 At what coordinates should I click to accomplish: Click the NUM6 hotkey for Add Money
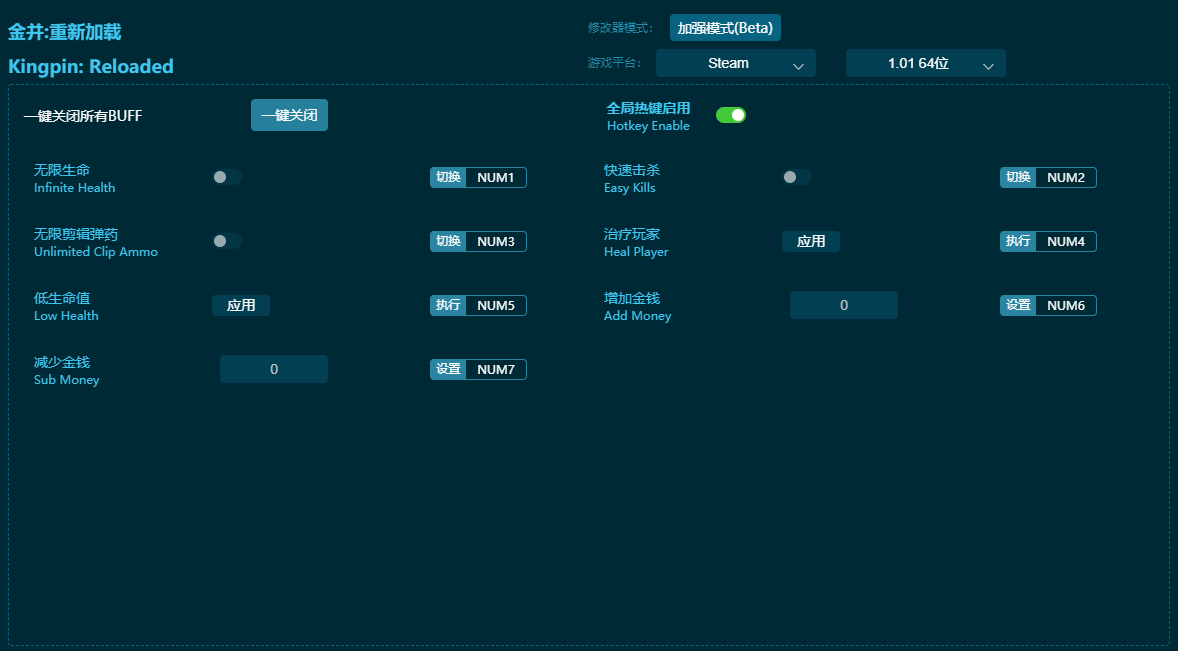point(1066,305)
